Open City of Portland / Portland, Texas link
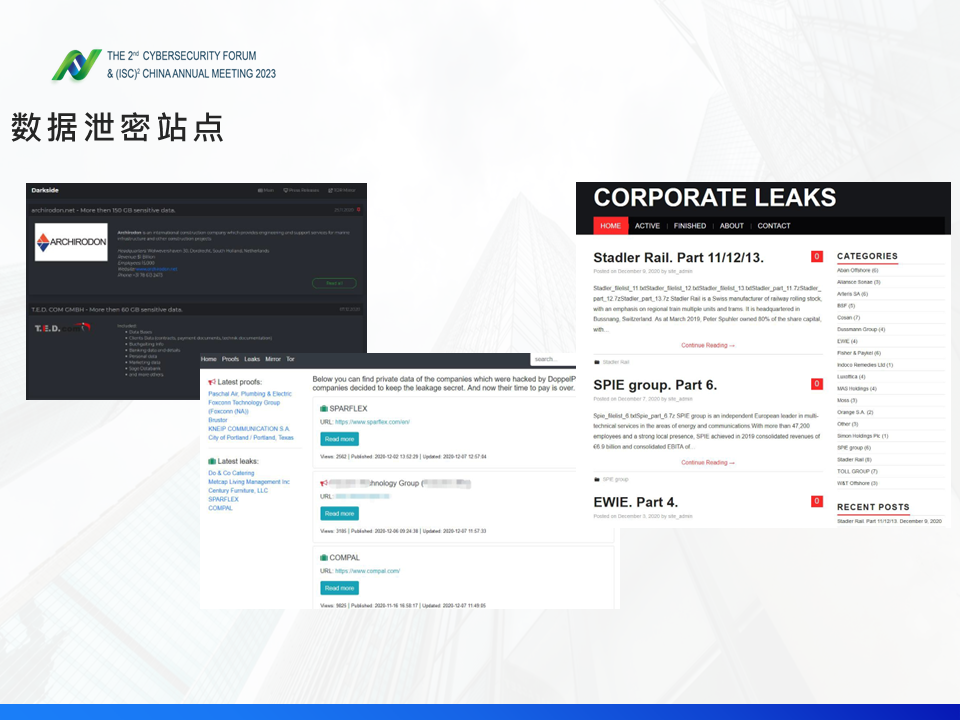 coord(251,438)
